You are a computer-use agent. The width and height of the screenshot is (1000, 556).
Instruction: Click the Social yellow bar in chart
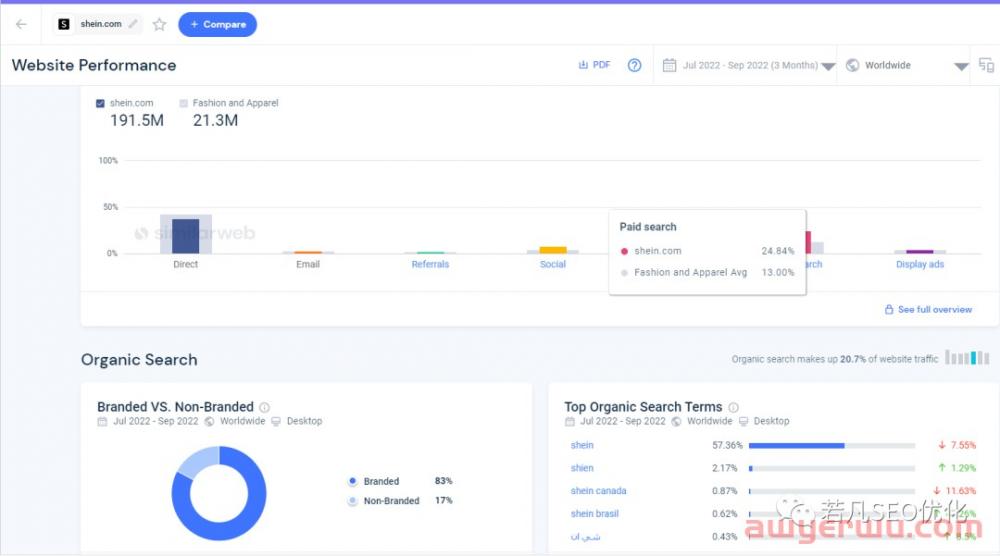coord(553,250)
